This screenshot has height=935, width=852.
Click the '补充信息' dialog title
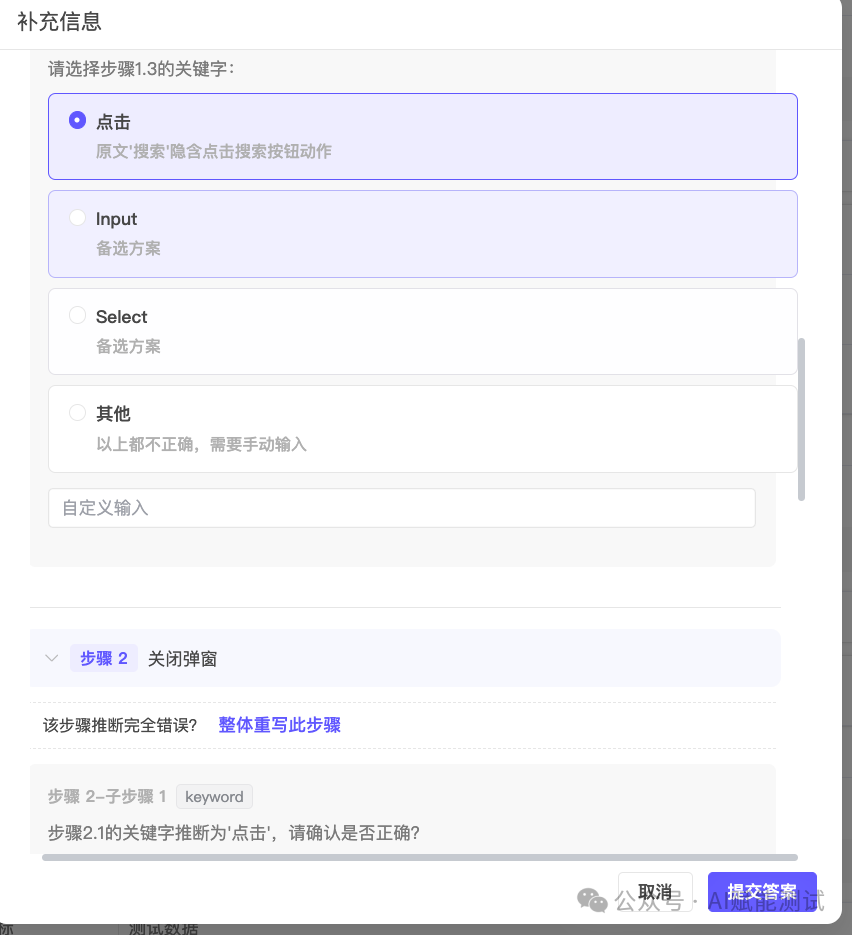(x=59, y=22)
